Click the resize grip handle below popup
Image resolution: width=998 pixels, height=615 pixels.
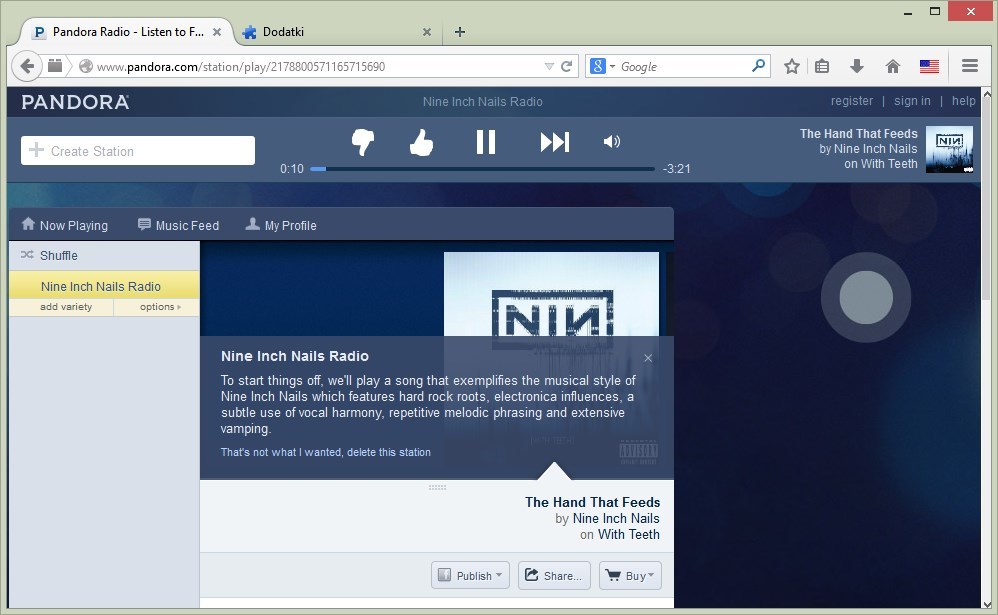click(x=437, y=488)
